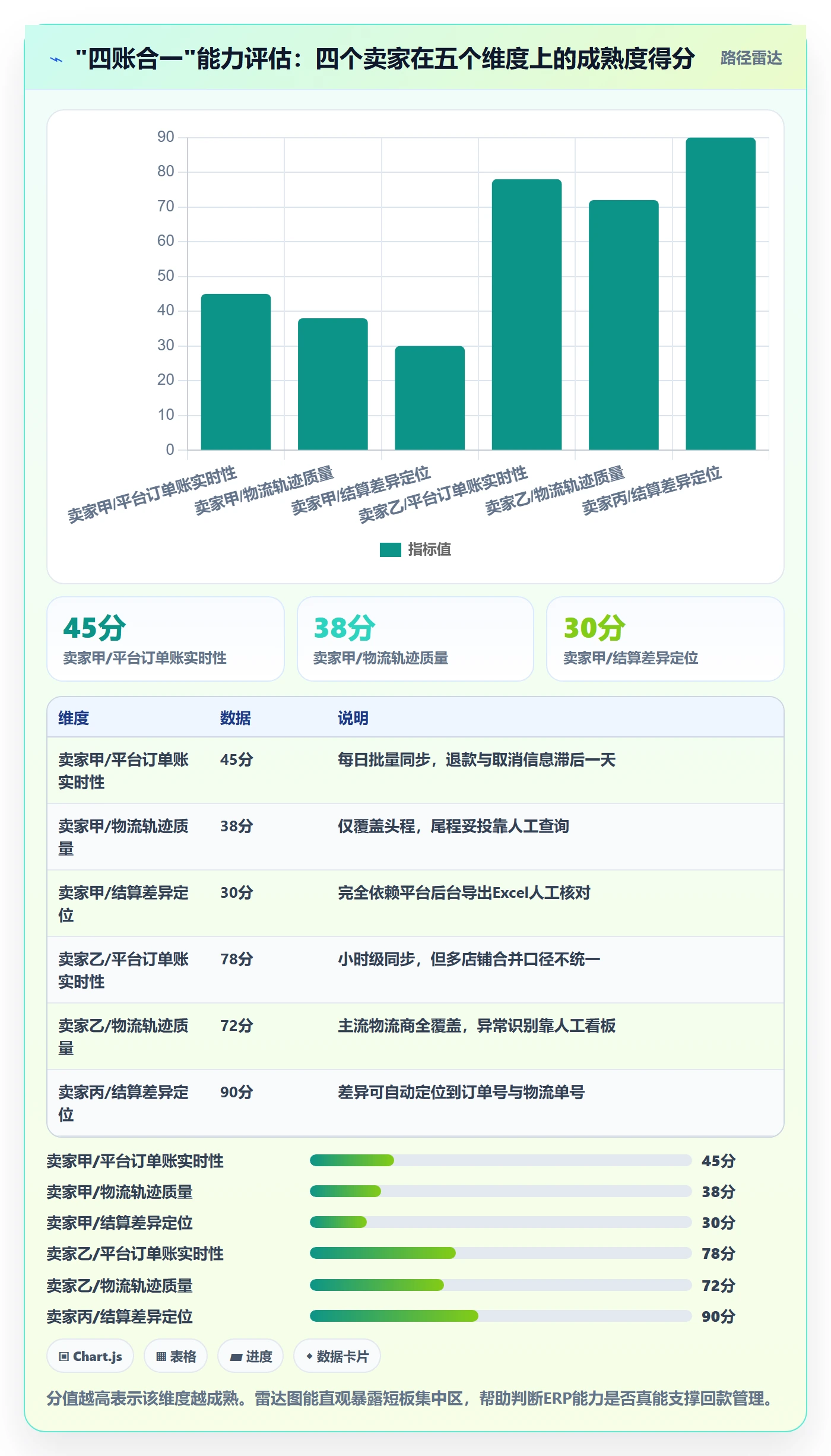
Task: Select the 表格 chip
Action: (176, 1356)
